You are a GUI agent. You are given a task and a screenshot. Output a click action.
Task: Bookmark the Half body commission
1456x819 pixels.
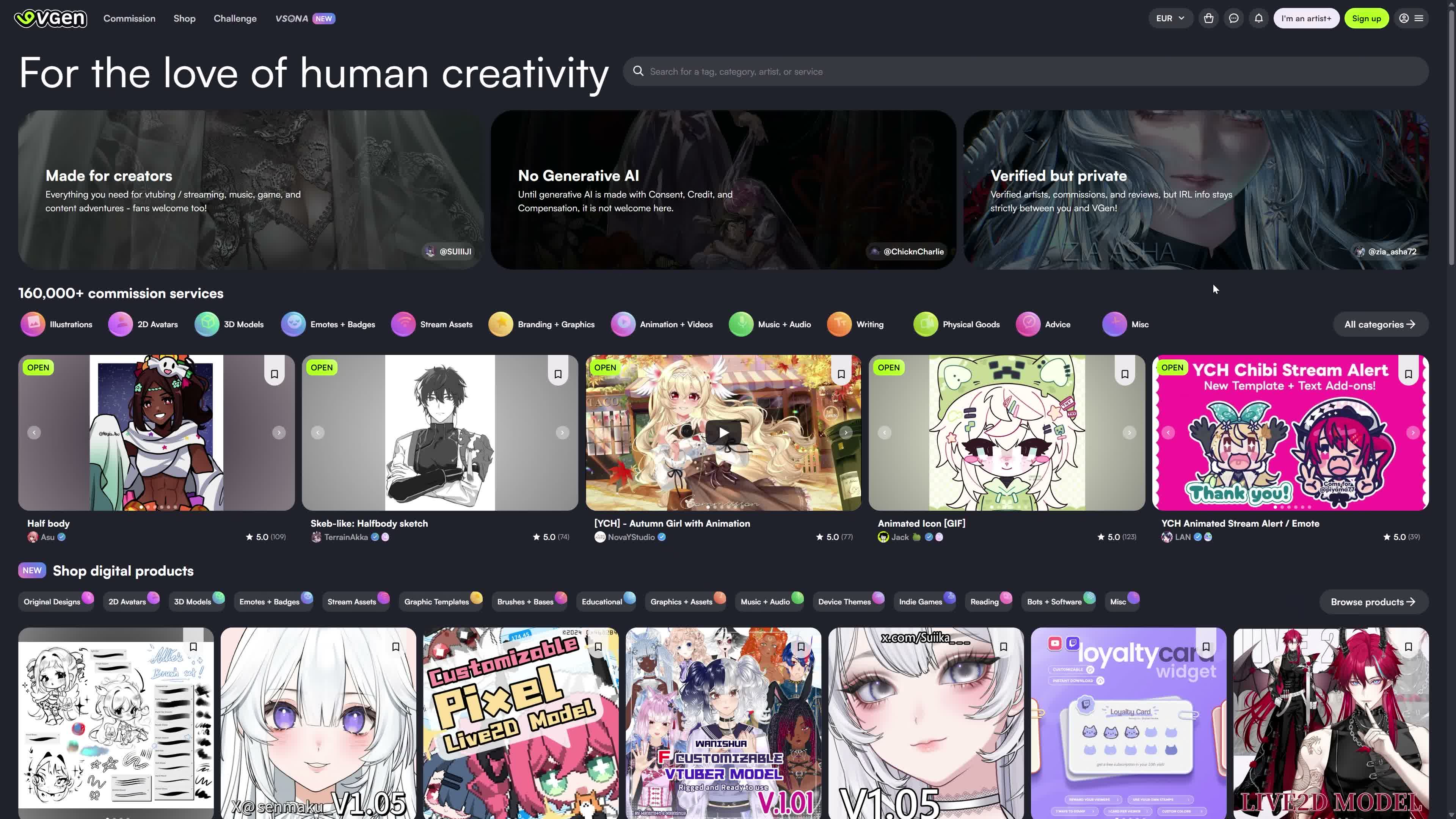[x=274, y=373]
